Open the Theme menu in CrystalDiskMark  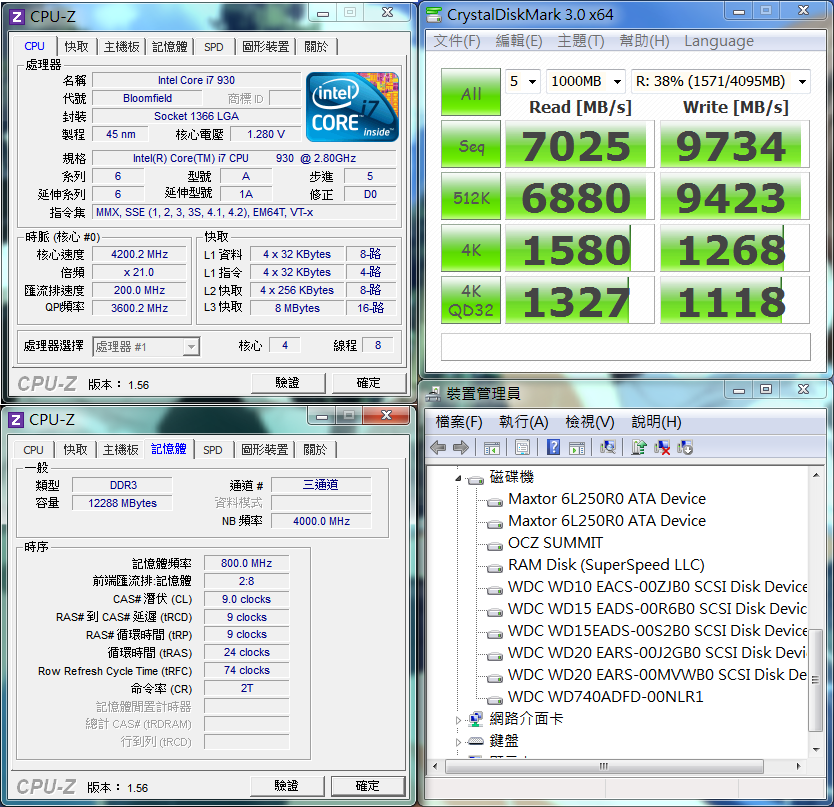click(x=580, y=41)
